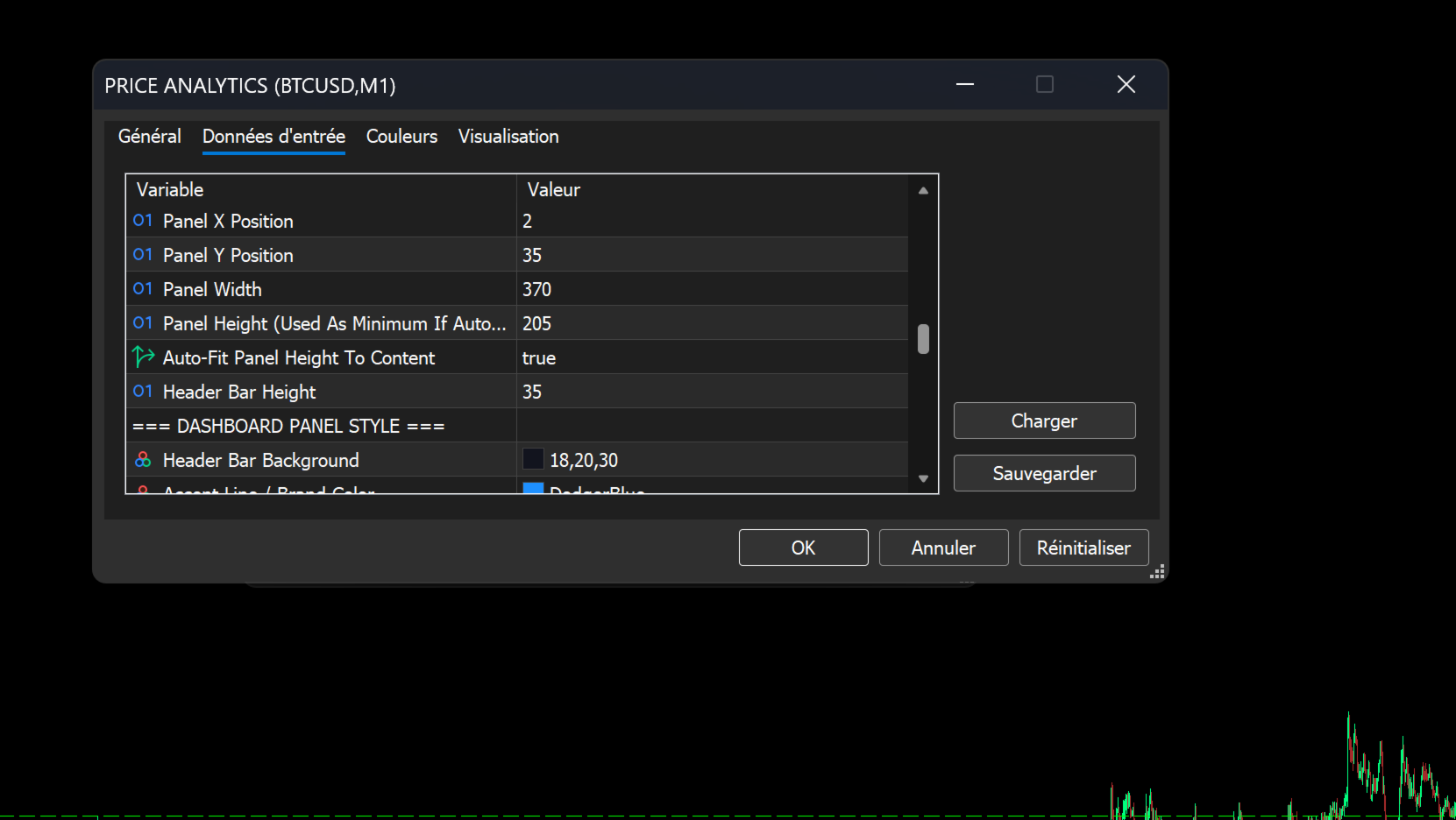Click the Réinitialiser button
The height and width of the screenshot is (820, 1456).
click(x=1083, y=548)
